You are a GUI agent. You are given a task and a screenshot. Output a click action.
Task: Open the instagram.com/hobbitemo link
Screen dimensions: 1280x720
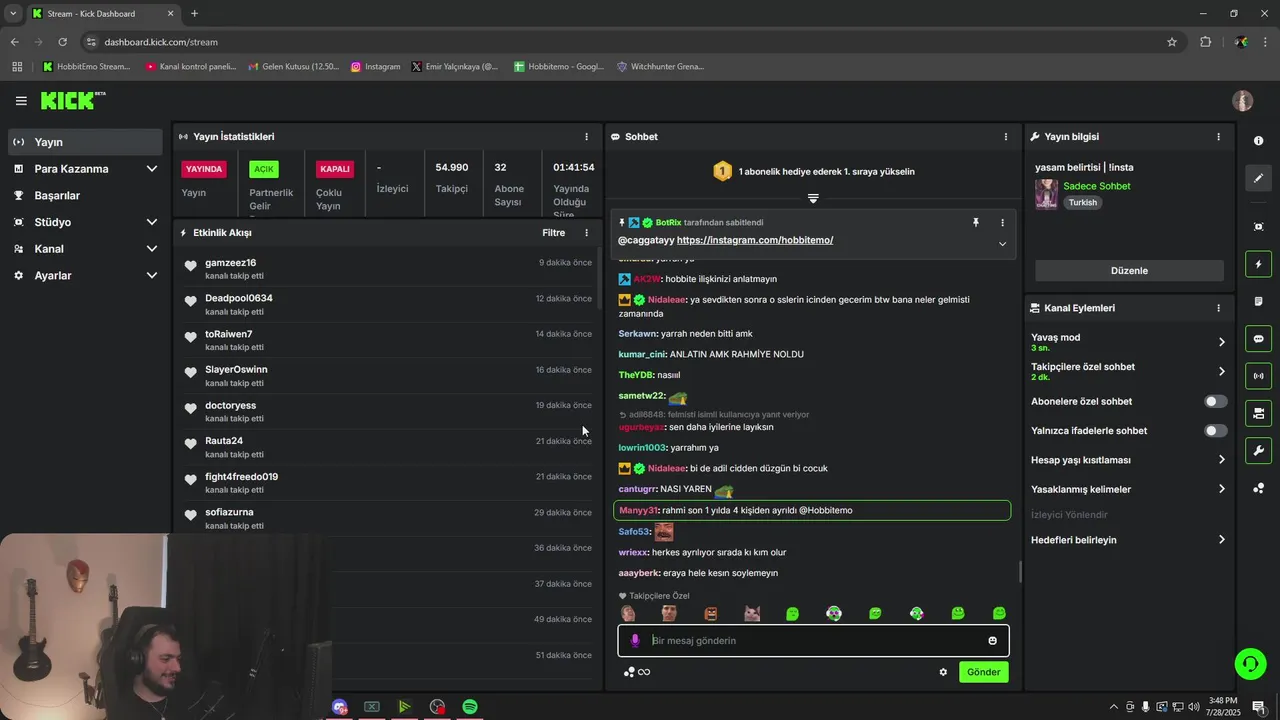click(x=755, y=241)
